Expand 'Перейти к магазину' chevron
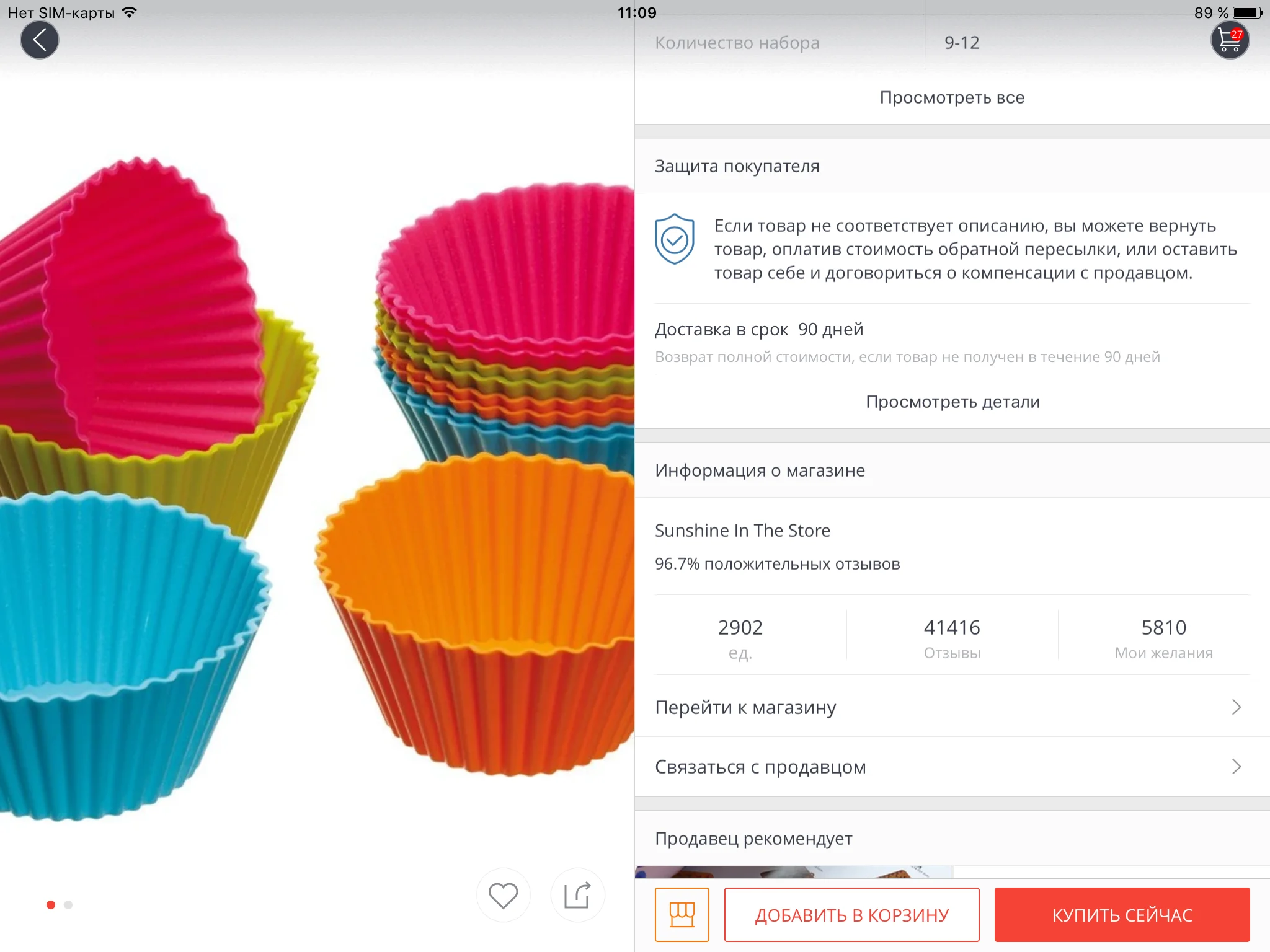This screenshot has height=952, width=1270. click(1236, 707)
